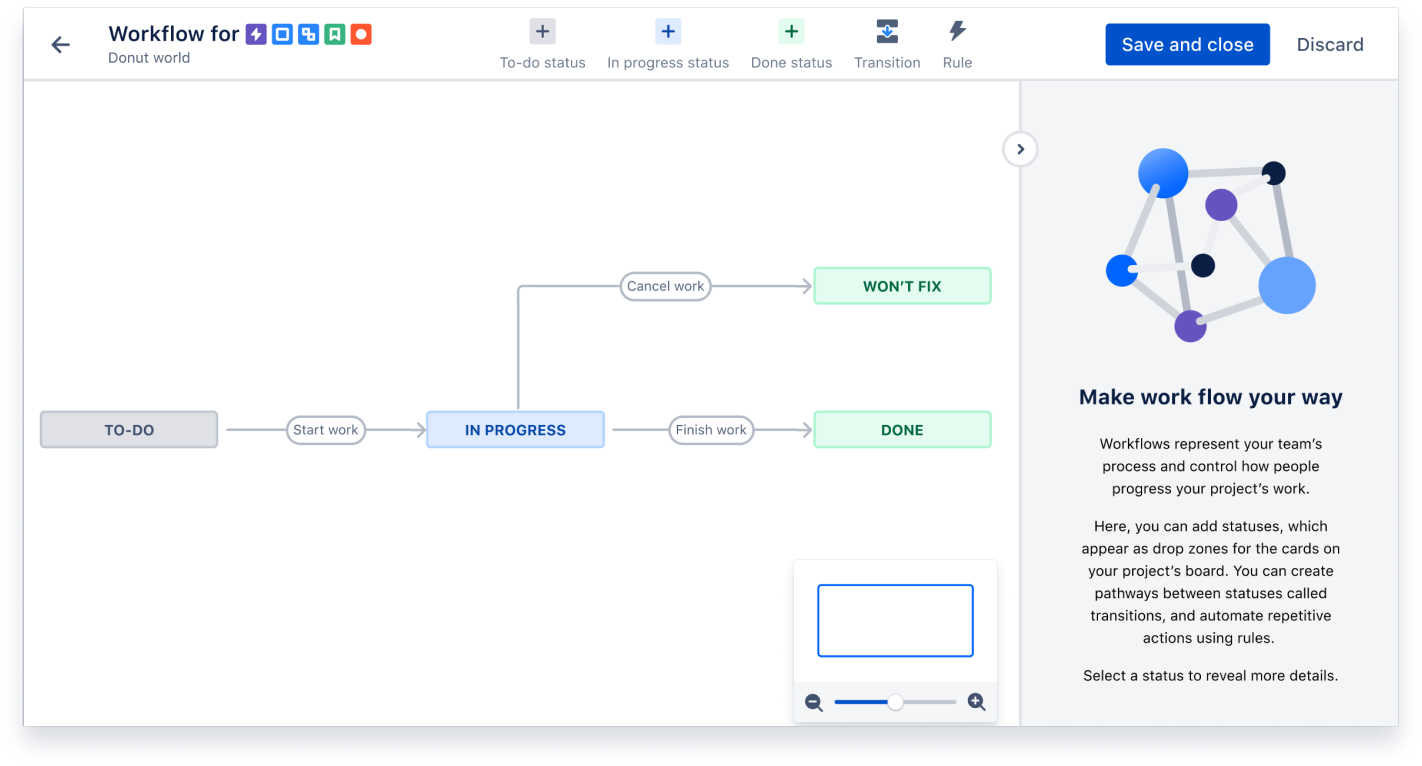
Task: Click Save and close
Action: [x=1187, y=44]
